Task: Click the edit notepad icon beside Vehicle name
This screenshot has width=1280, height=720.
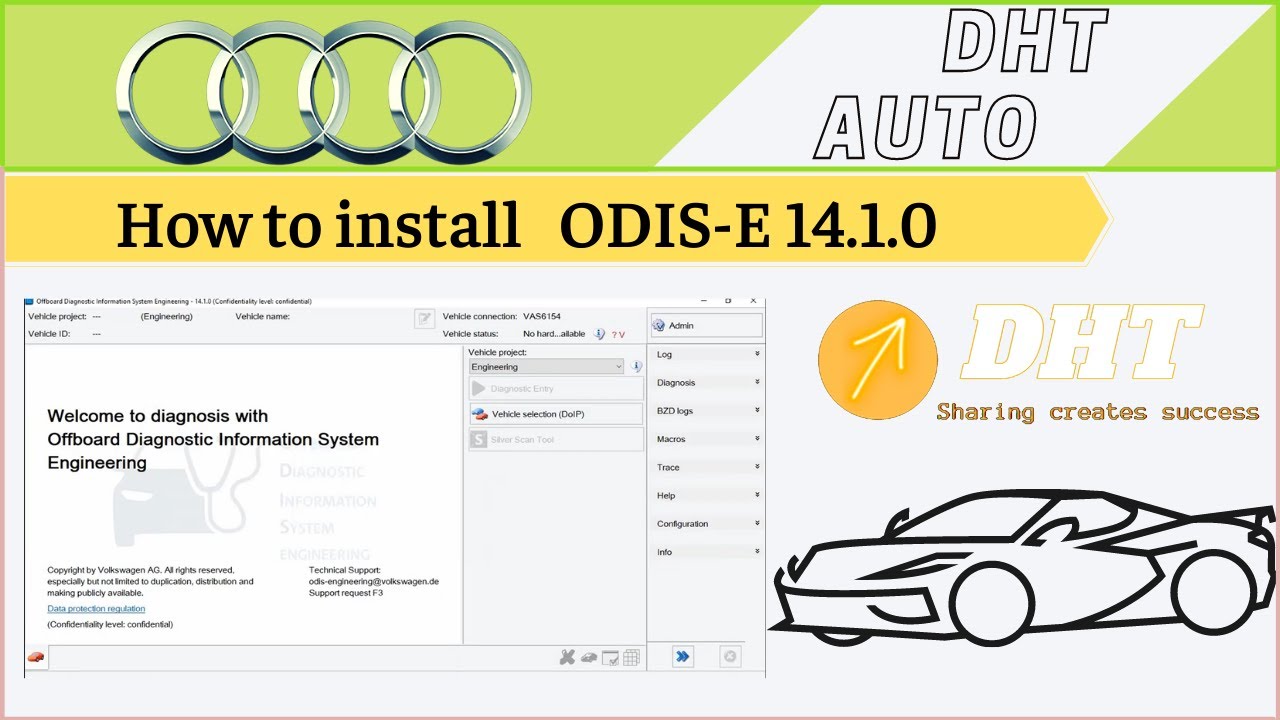Action: coord(425,318)
